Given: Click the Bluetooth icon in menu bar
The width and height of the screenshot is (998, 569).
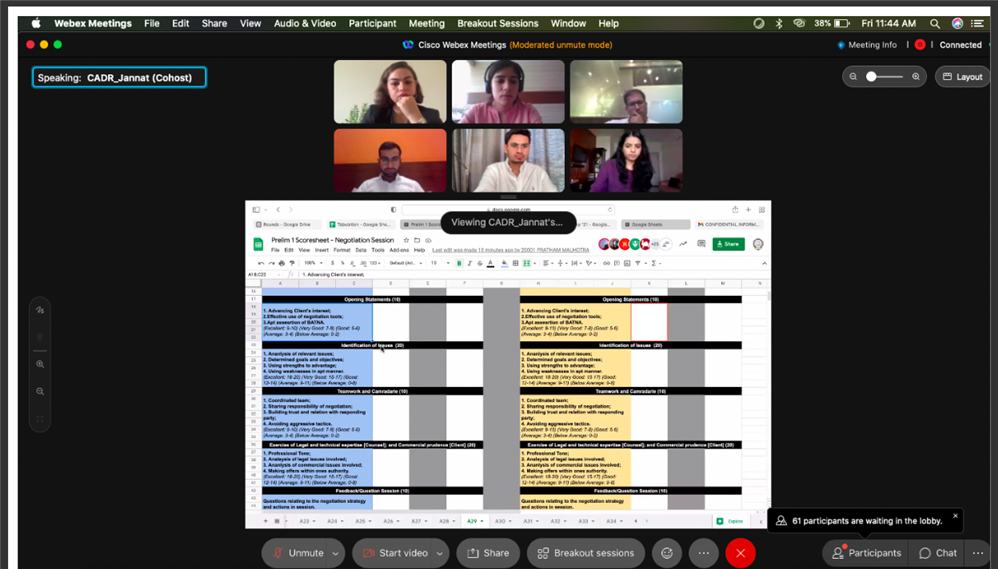Looking at the screenshot, I should pyautogui.click(x=778, y=23).
